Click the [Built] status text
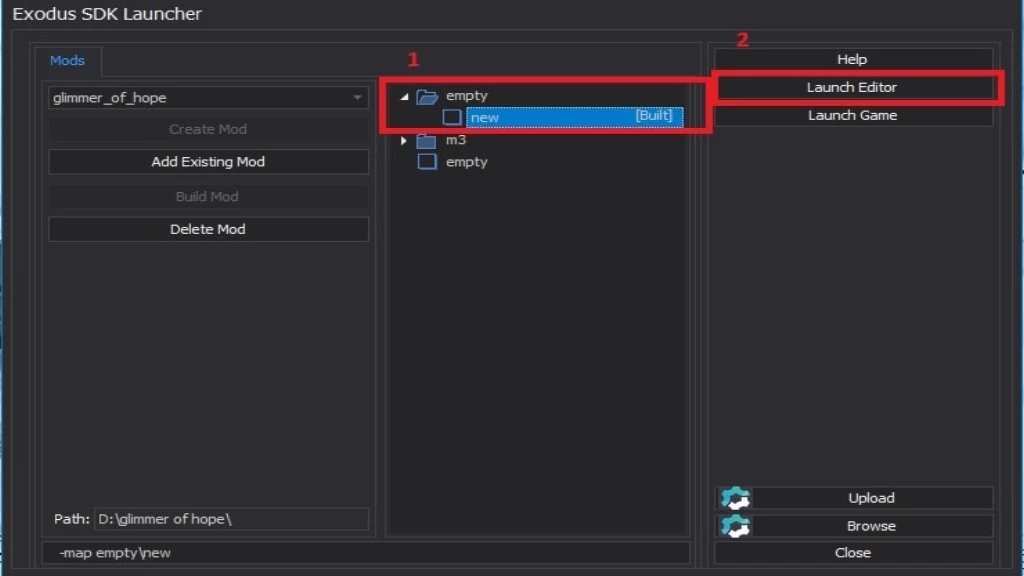This screenshot has width=1024, height=576. 654,116
